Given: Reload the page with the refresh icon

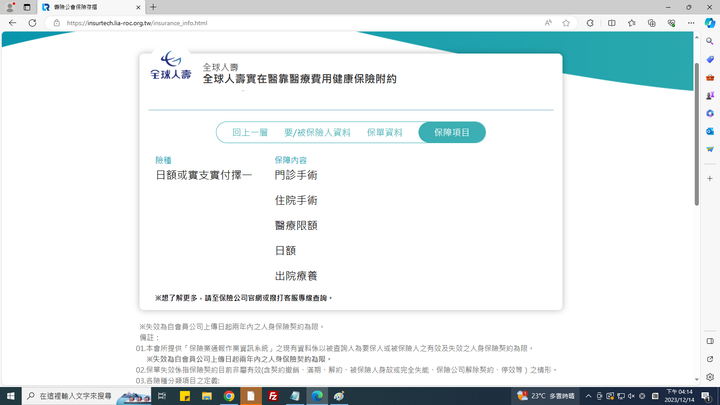Looking at the screenshot, I should click(32, 22).
